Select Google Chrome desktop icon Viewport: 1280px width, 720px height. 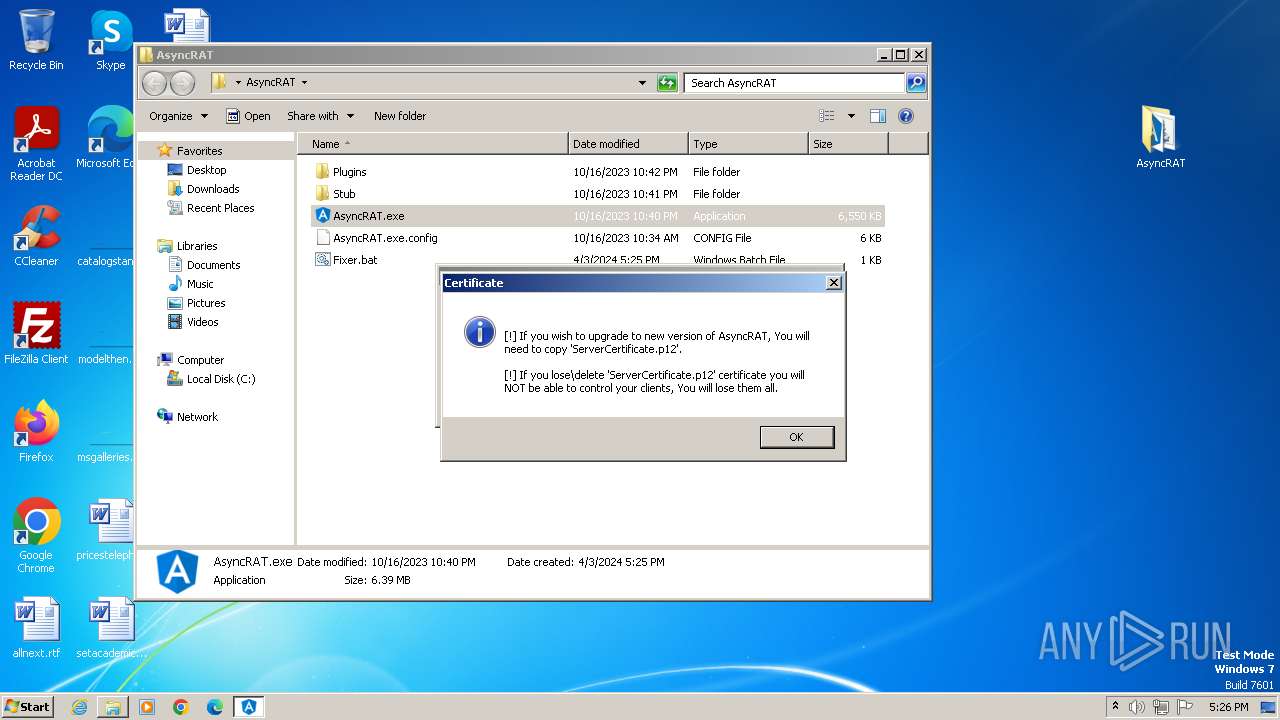(36, 536)
